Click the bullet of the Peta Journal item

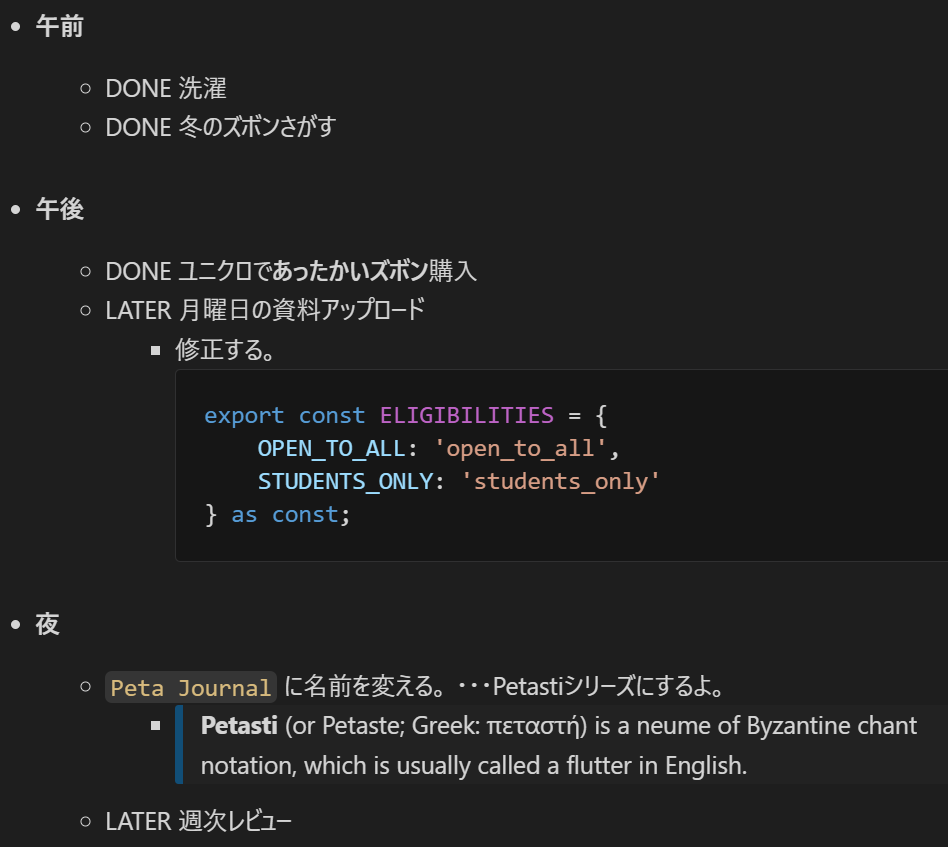[85, 687]
